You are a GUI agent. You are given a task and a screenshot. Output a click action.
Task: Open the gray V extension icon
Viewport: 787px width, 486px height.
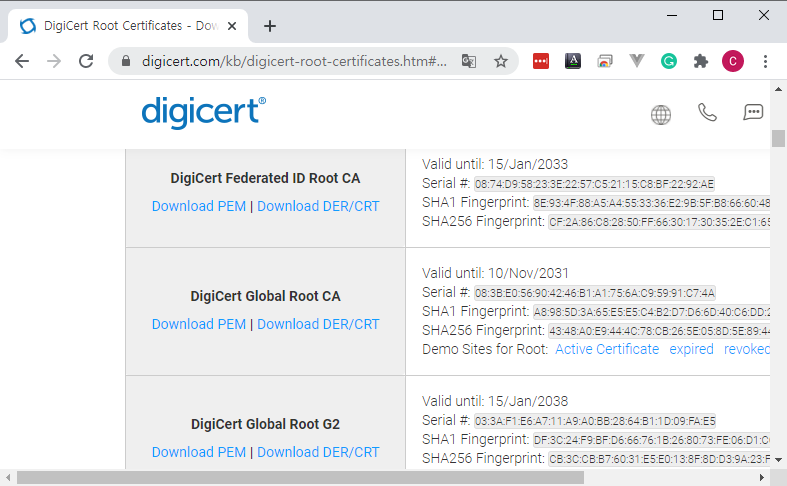click(x=636, y=61)
